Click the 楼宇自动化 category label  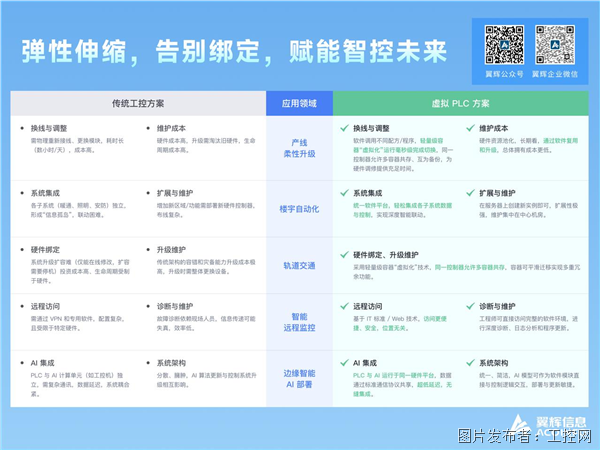click(x=298, y=209)
